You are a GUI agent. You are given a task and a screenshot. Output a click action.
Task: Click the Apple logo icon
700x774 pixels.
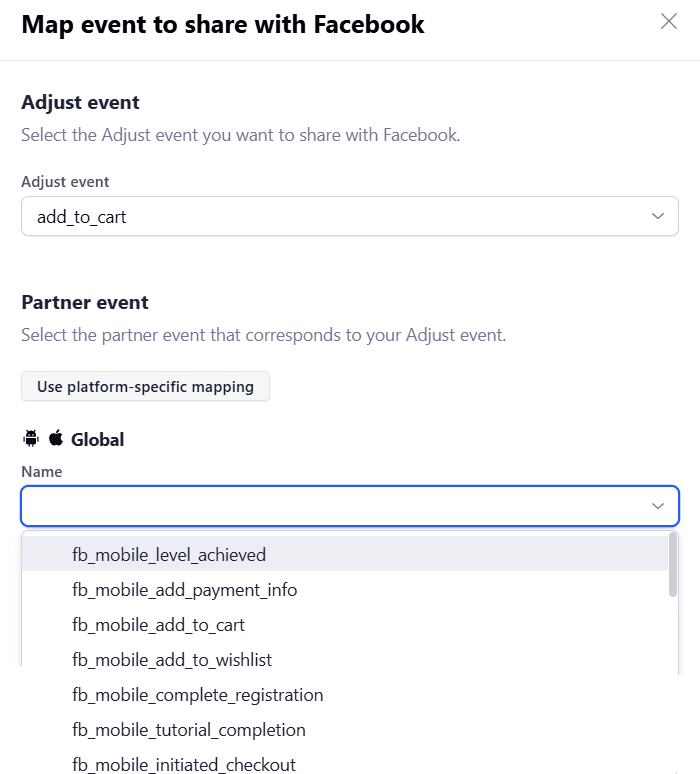pyautogui.click(x=55, y=438)
